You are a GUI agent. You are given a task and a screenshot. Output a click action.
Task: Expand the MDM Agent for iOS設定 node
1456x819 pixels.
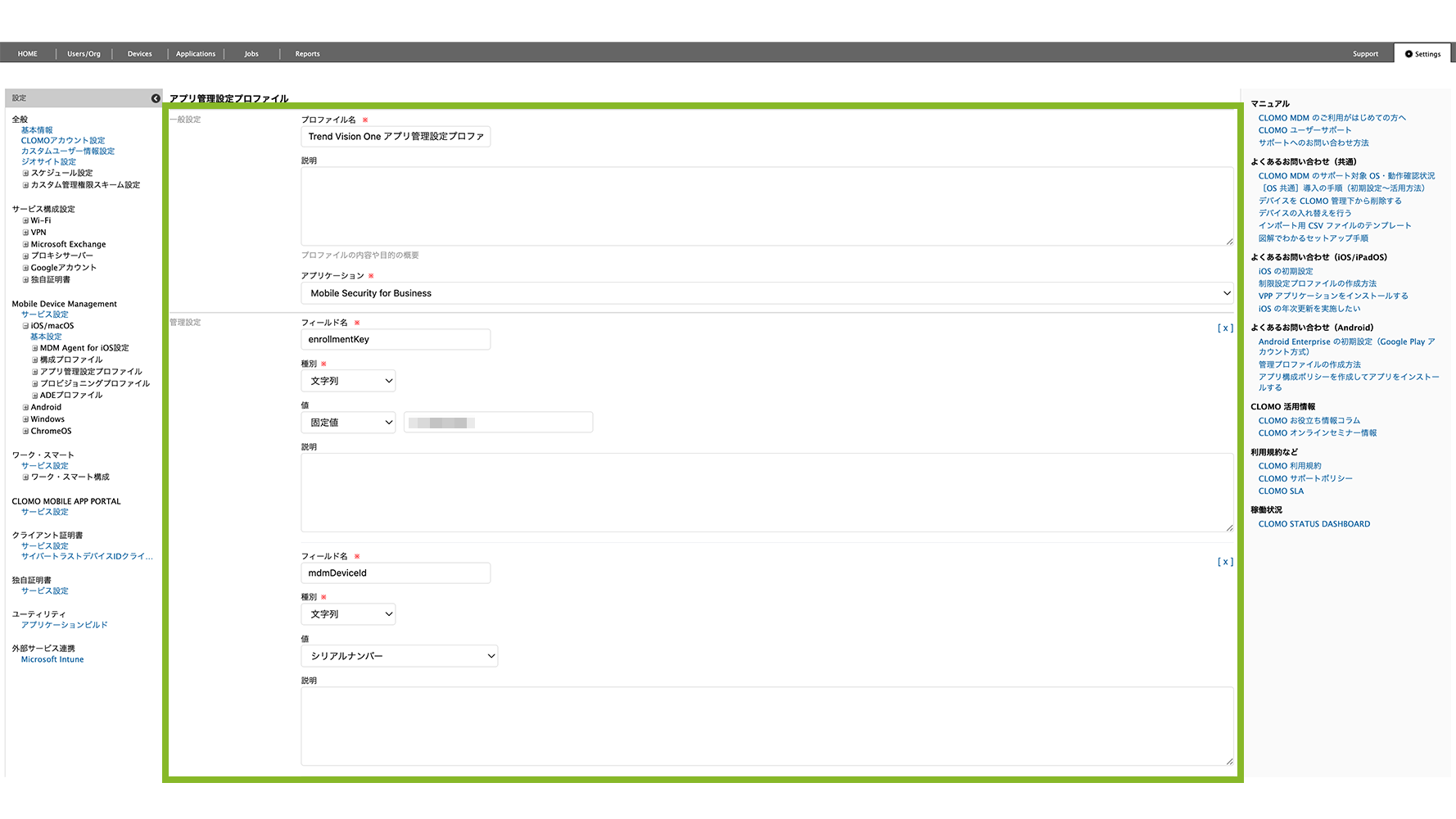[35, 348]
